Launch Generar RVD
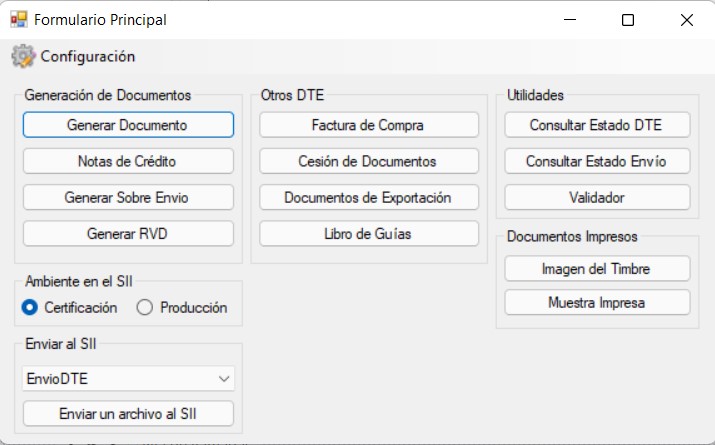The height and width of the screenshot is (445, 715). click(x=128, y=233)
